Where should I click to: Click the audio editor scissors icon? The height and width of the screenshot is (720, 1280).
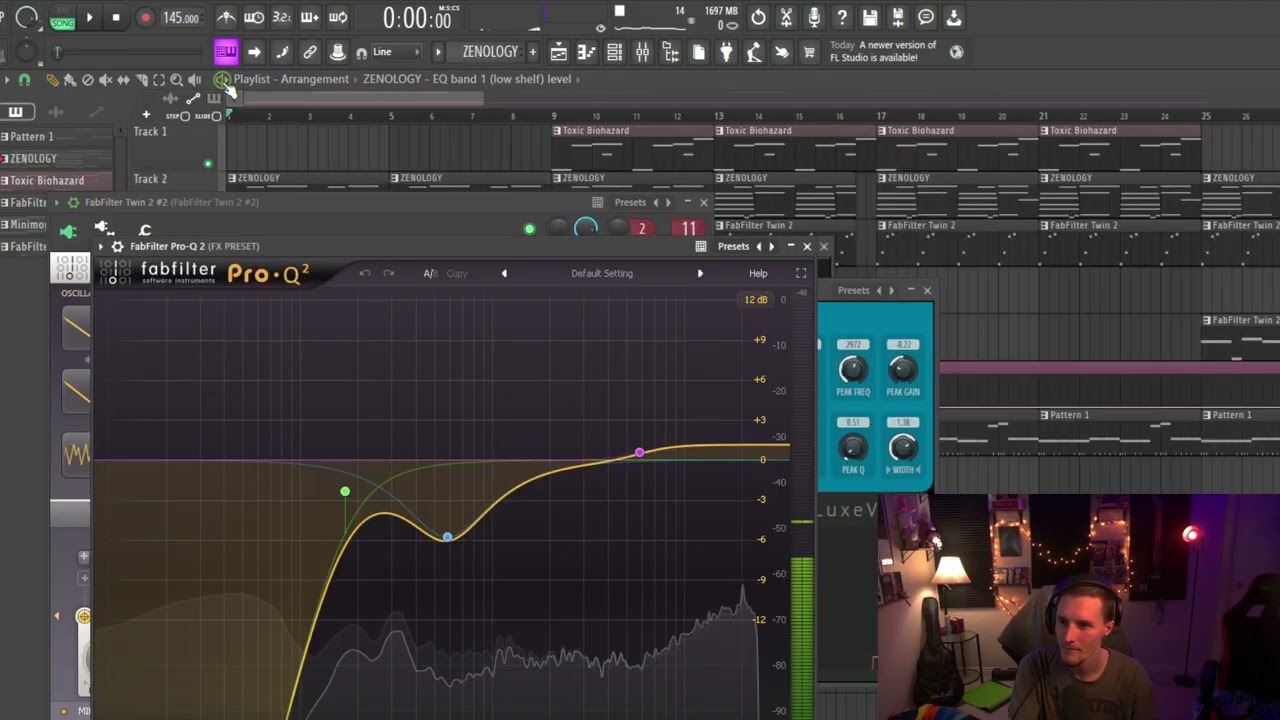786,17
